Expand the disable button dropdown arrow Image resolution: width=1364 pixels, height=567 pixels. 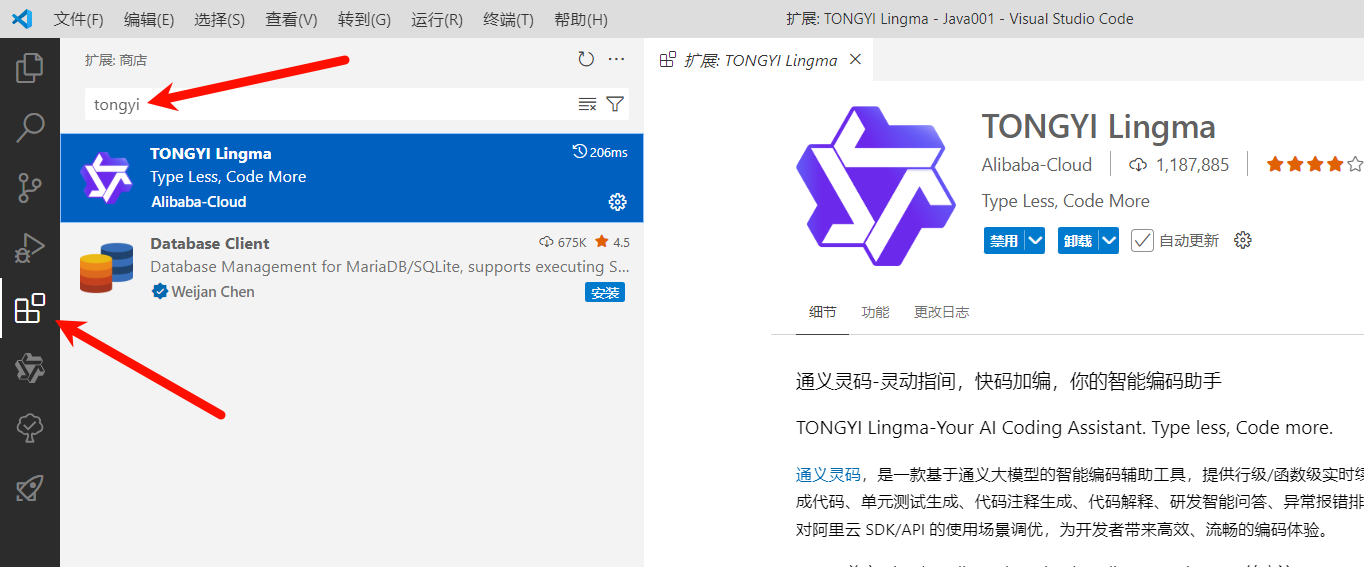coord(1035,240)
